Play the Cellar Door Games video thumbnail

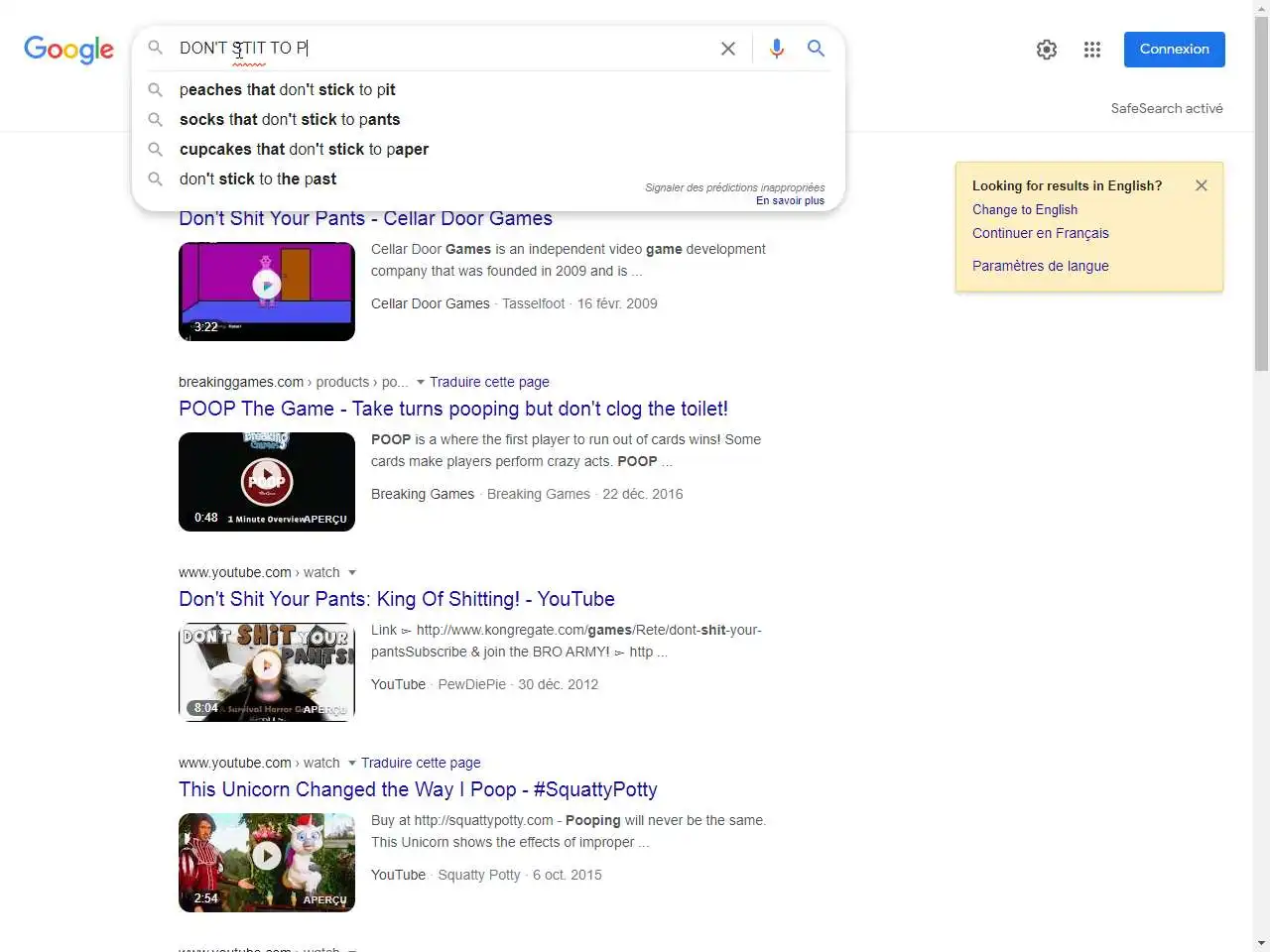[x=267, y=292]
